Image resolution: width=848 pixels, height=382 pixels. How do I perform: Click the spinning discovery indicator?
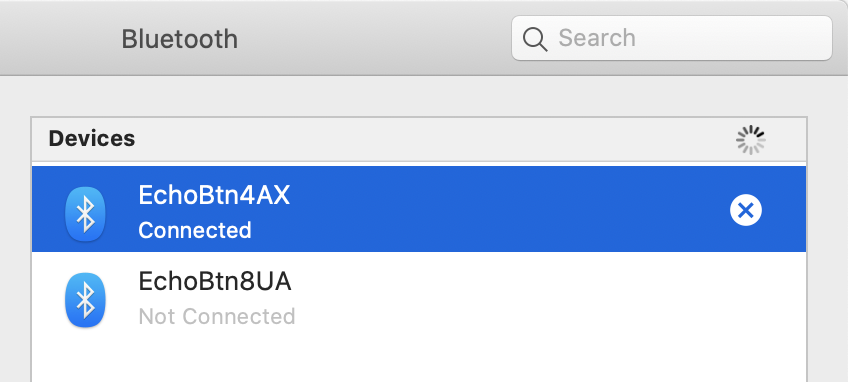pos(751,140)
